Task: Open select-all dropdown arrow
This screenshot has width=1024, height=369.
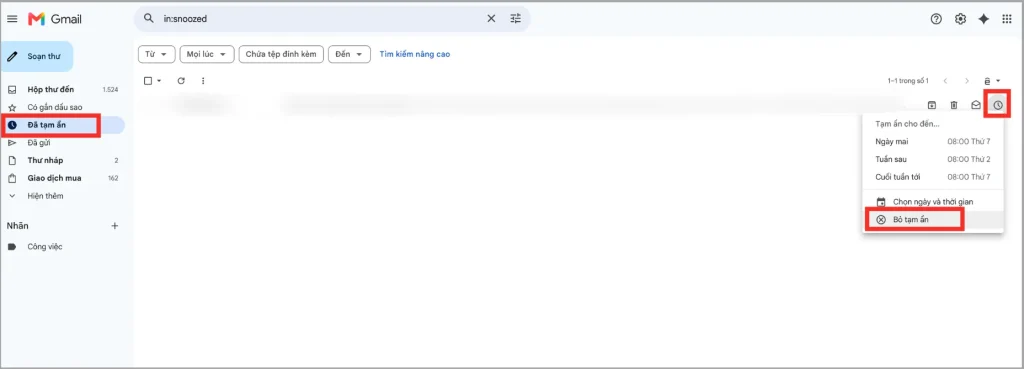Action: pyautogui.click(x=159, y=81)
